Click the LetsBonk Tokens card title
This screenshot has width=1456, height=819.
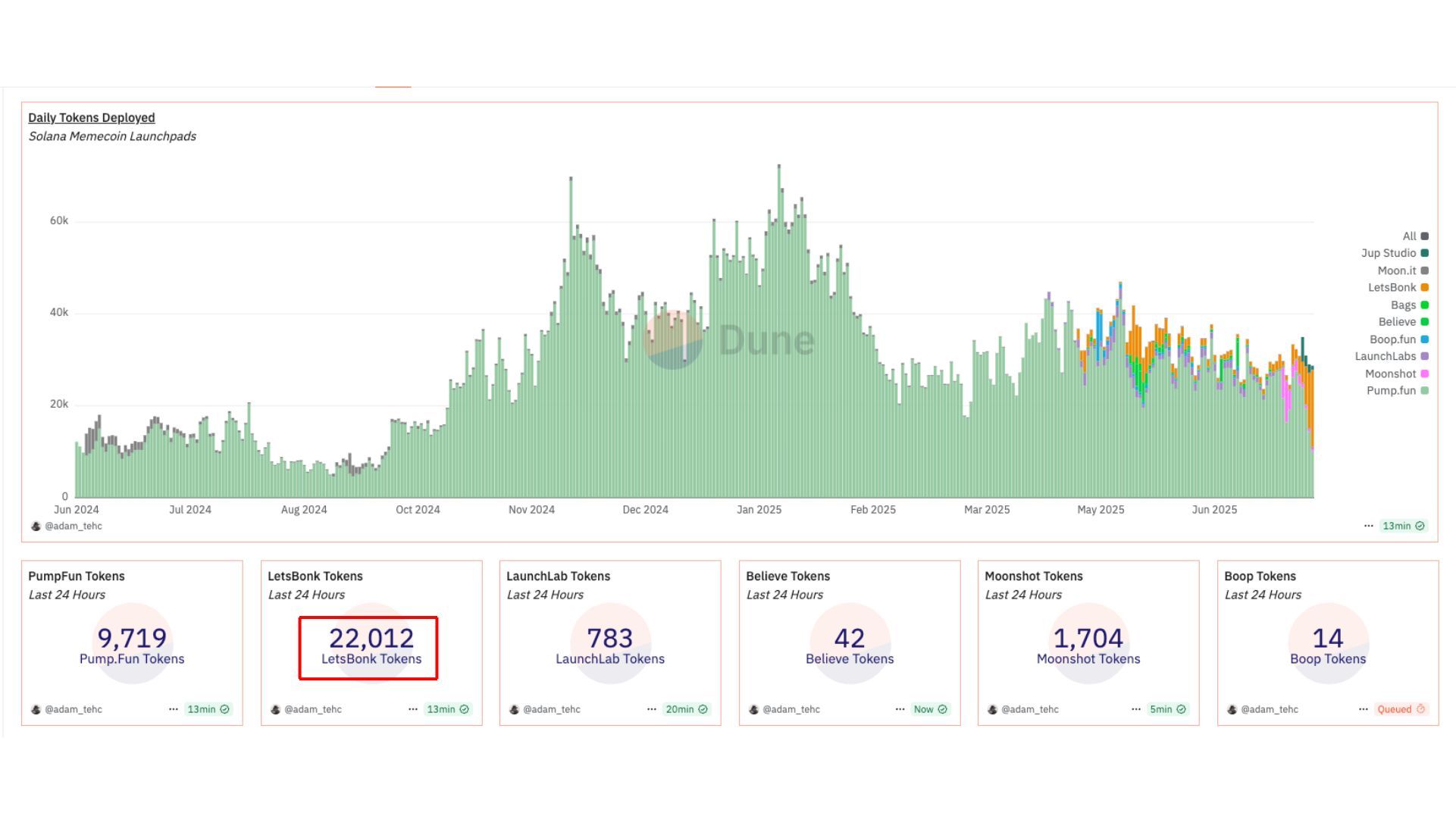pos(315,577)
